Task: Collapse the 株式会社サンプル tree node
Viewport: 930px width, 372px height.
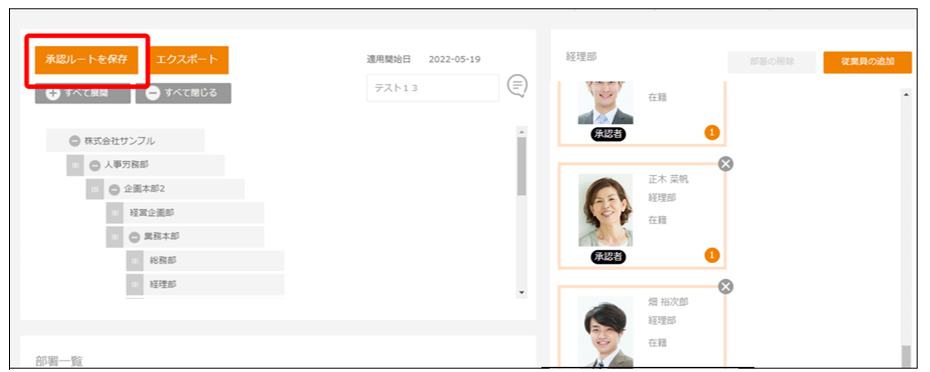Action: pos(74,141)
